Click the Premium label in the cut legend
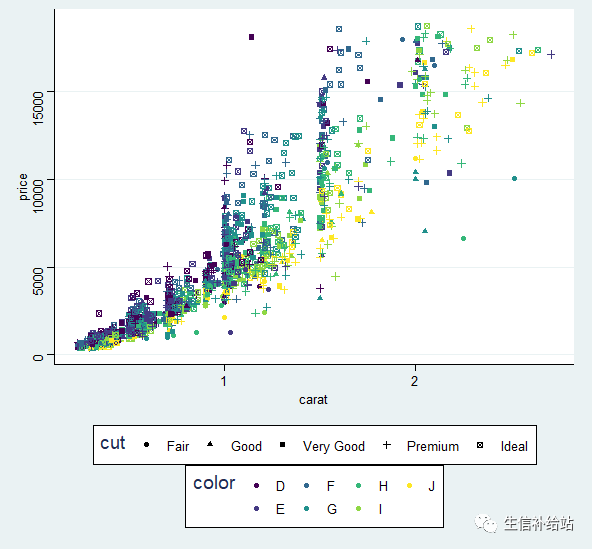Viewport: 592px width, 549px height. pos(433,446)
